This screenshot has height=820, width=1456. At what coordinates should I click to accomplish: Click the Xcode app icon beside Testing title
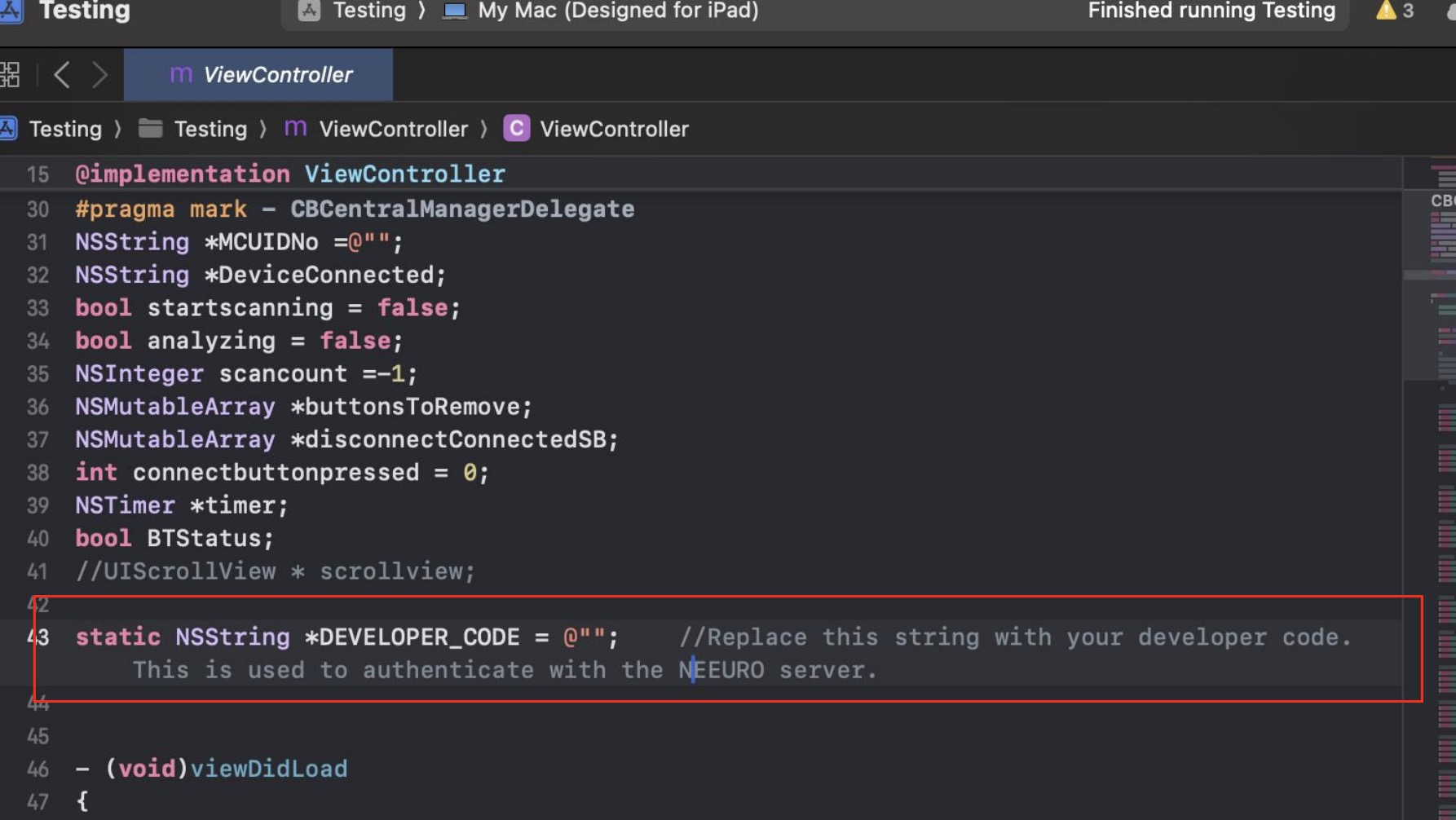[x=11, y=11]
